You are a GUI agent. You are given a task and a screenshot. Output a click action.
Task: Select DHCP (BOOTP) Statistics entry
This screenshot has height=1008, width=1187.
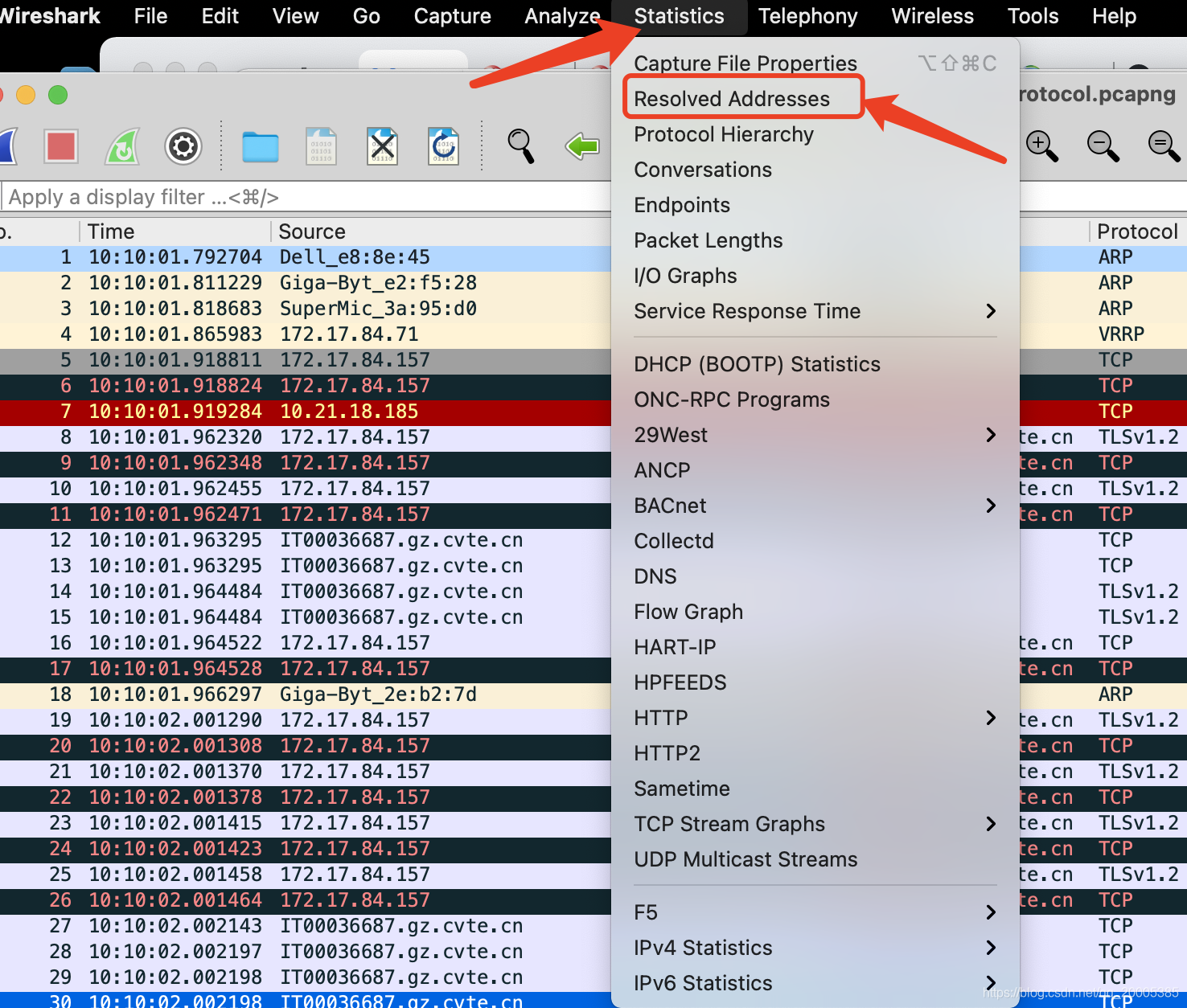[x=815, y=364]
